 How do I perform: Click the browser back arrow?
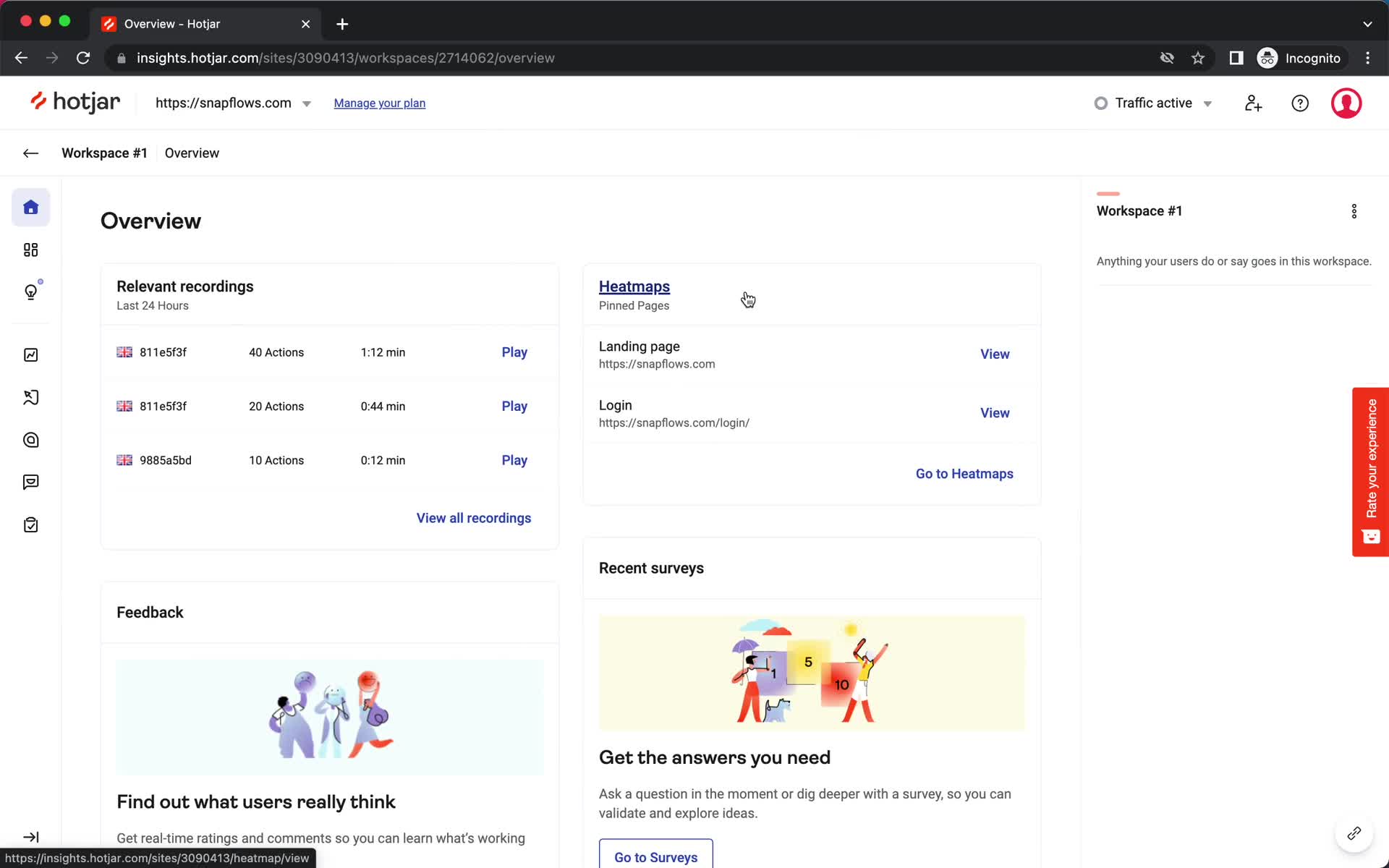[21, 58]
